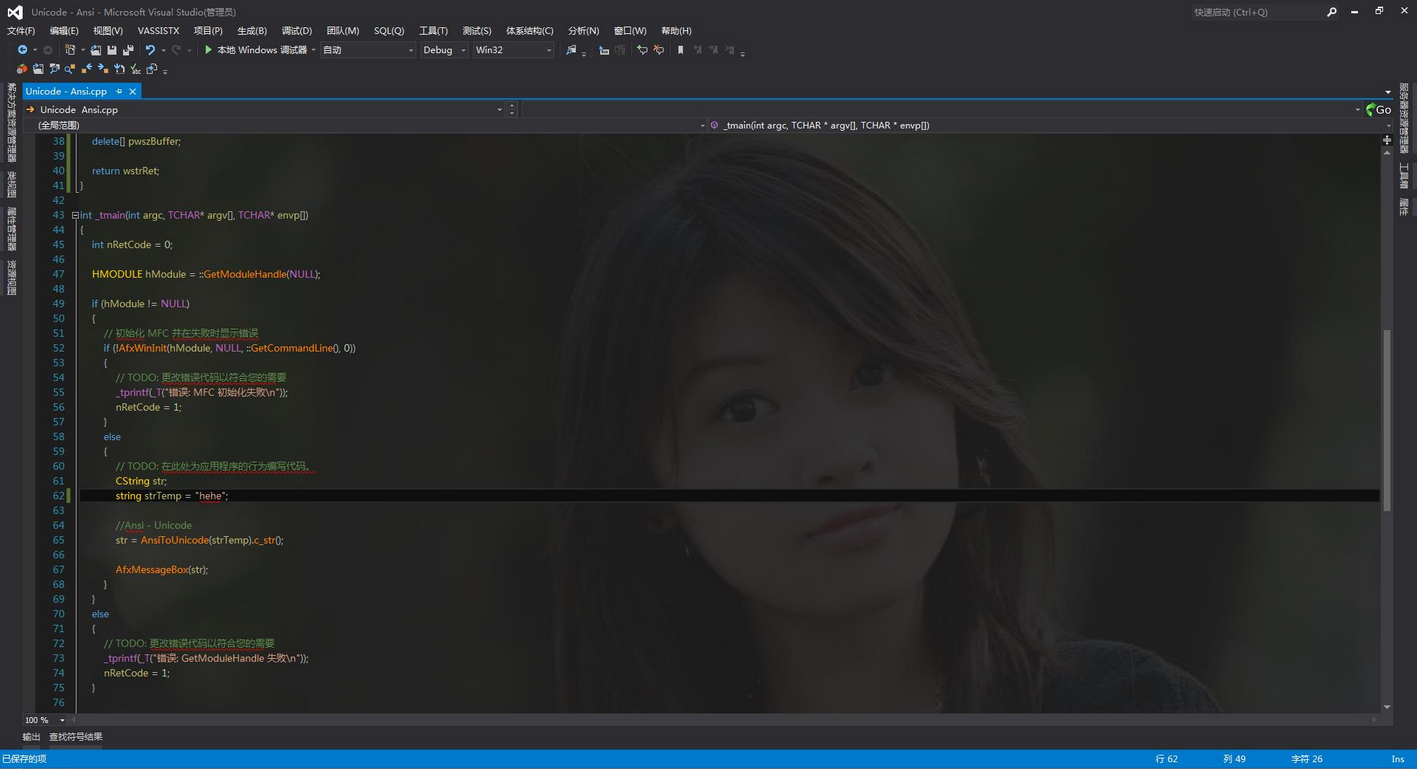Click the New Project toolbar icon
Screen dimensions: 1418x769
(71, 49)
